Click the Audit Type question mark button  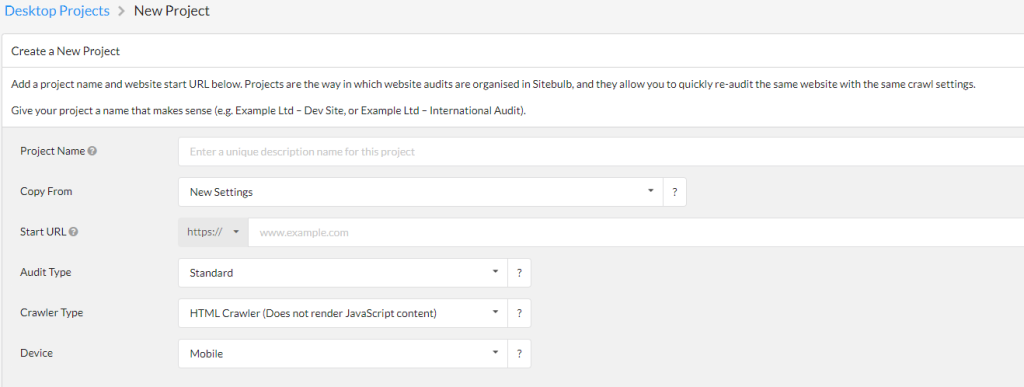pyautogui.click(x=519, y=273)
